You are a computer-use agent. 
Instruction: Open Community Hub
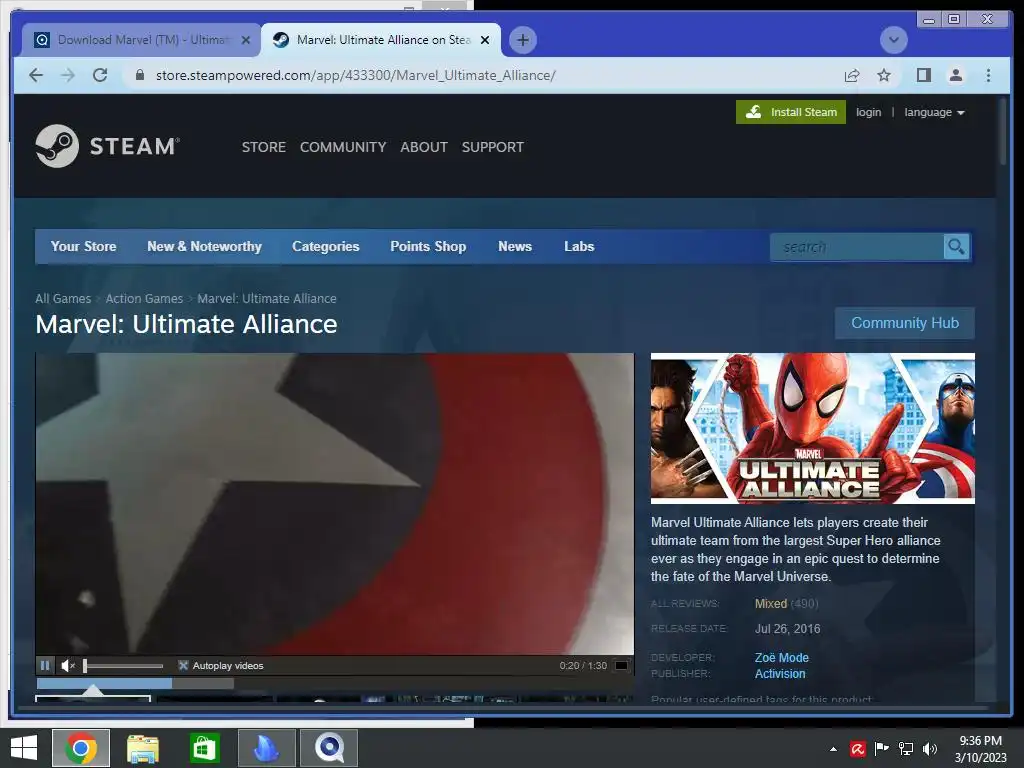904,323
